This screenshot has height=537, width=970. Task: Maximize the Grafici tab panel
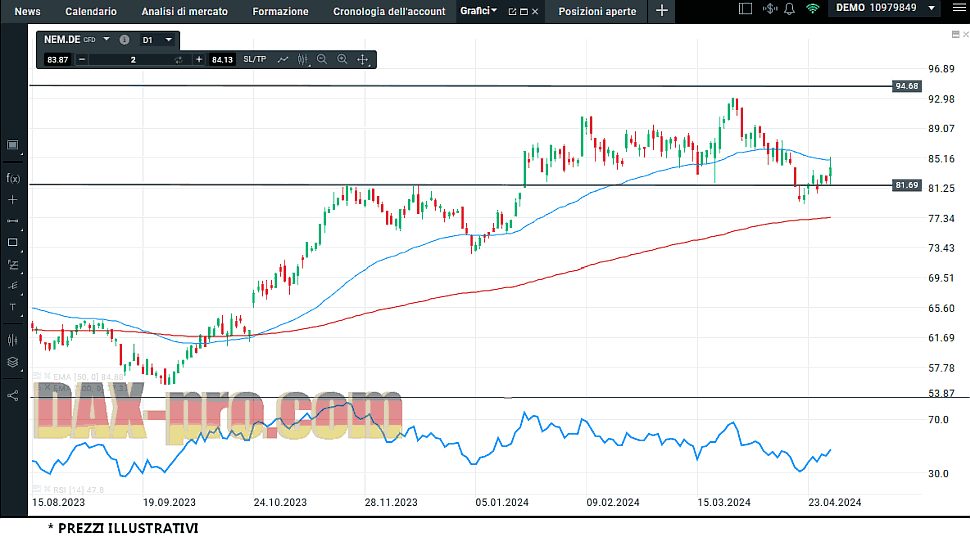pyautogui.click(x=524, y=12)
